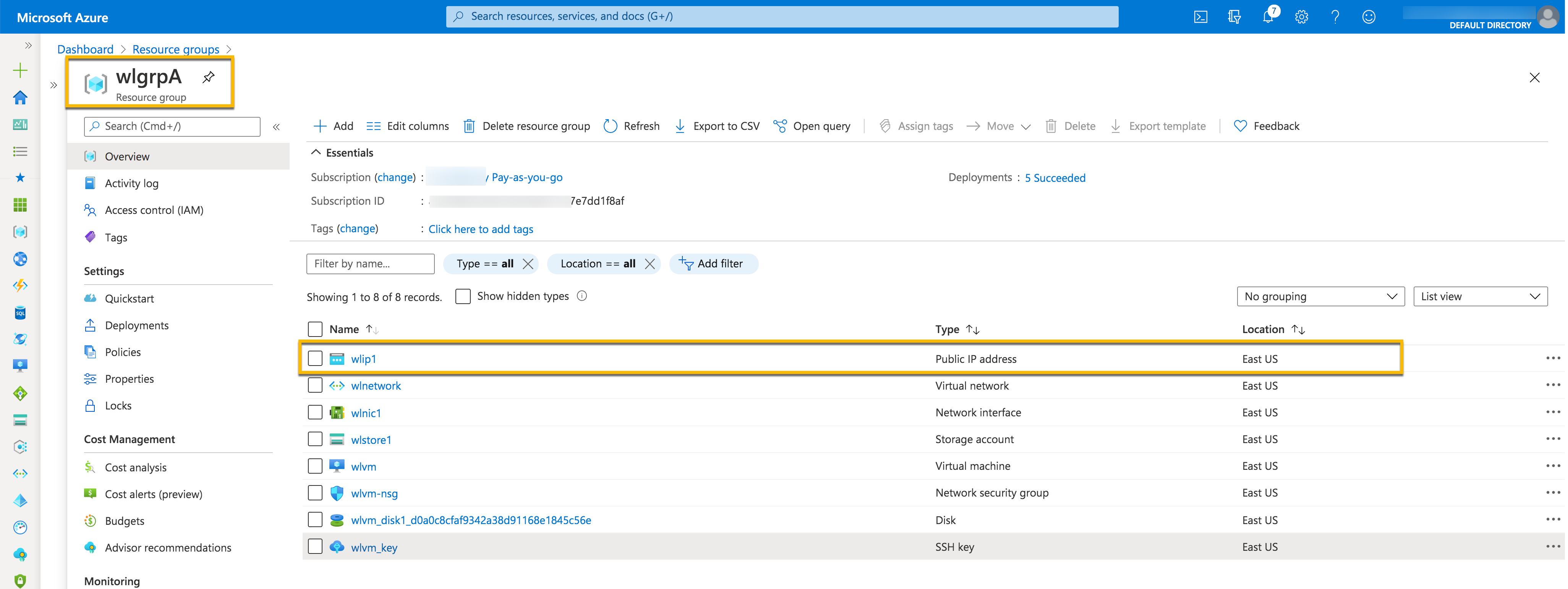The width and height of the screenshot is (1568, 589).
Task: Check the wlip1 row checkbox
Action: [x=315, y=358]
